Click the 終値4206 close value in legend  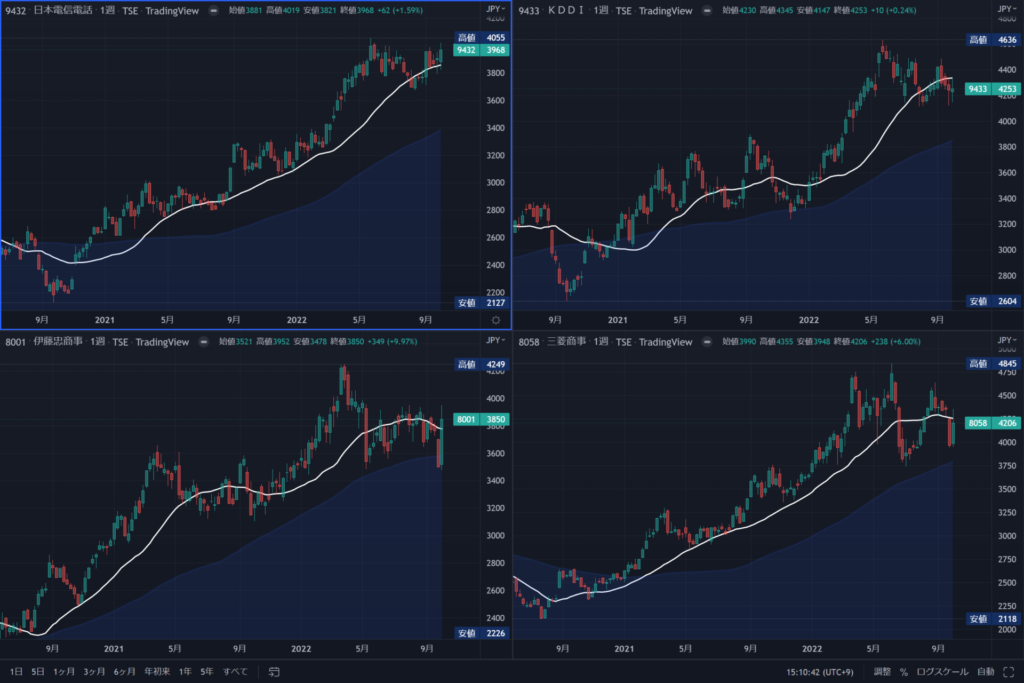pos(850,342)
